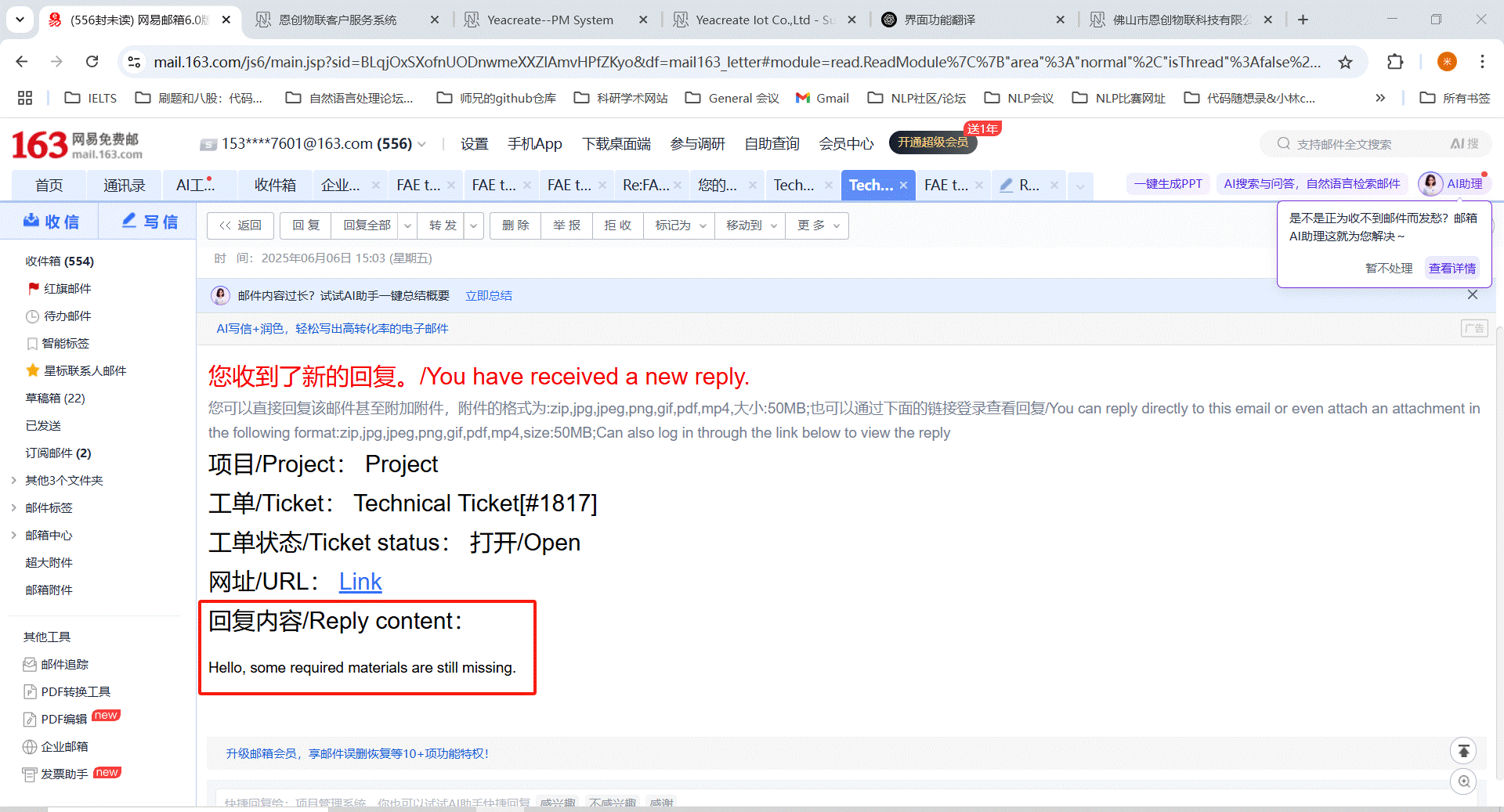Image resolution: width=1504 pixels, height=812 pixels.
Task: Open the AI助理 assistant avatar button
Action: (x=1452, y=184)
